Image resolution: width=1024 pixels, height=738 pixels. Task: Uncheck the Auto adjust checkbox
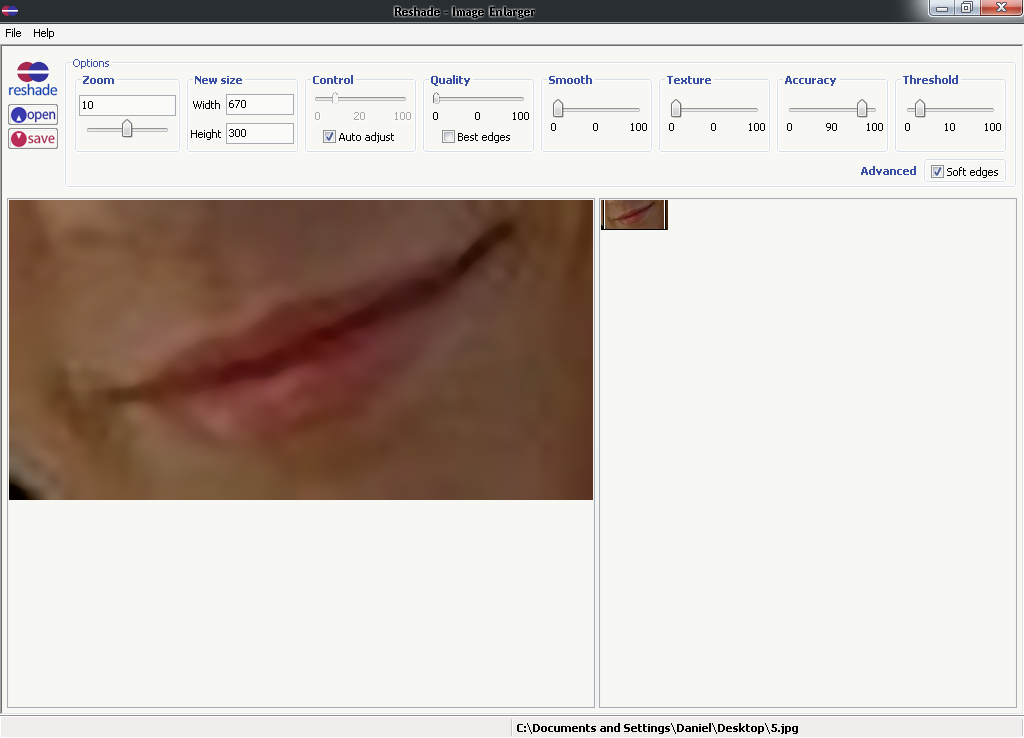[329, 137]
